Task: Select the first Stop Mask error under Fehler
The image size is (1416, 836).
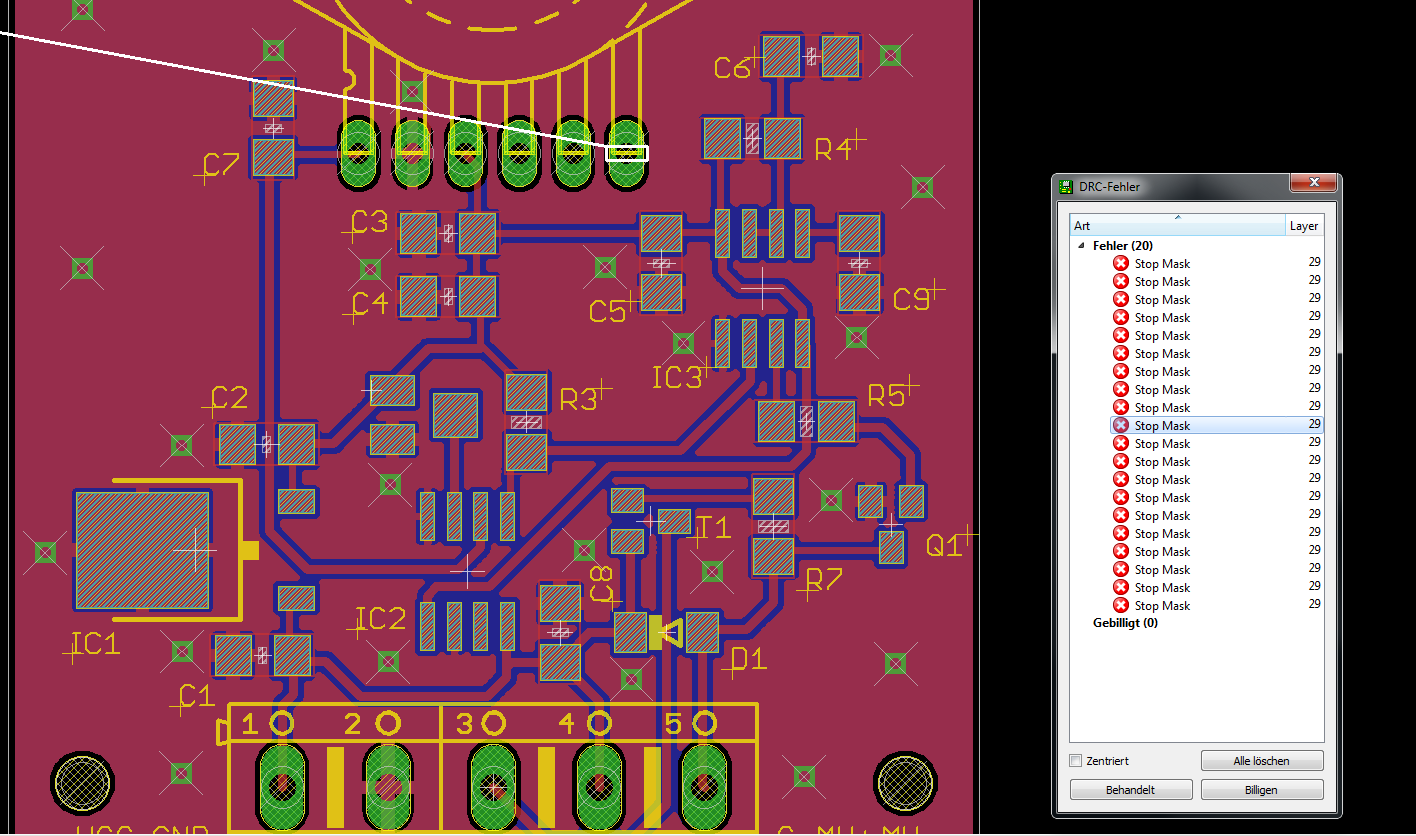Action: click(1217, 263)
